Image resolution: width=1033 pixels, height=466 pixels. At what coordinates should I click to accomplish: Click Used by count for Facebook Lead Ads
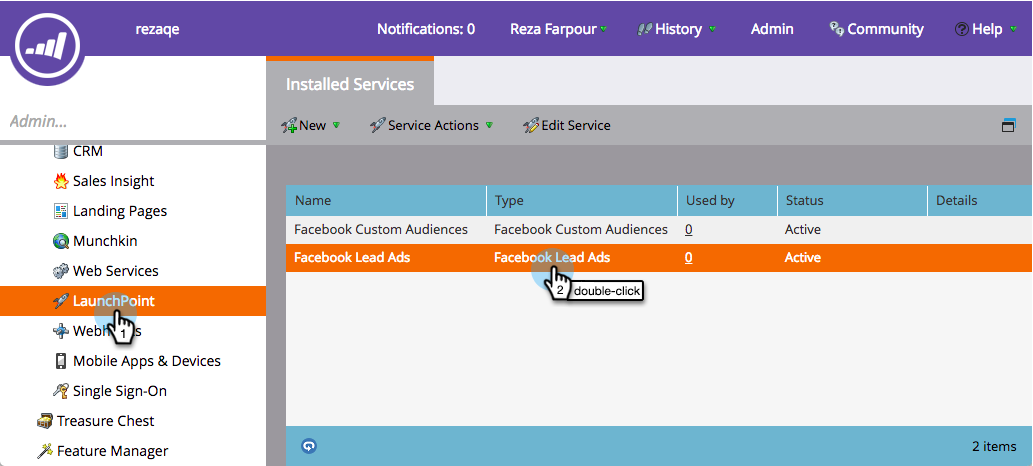pos(688,258)
